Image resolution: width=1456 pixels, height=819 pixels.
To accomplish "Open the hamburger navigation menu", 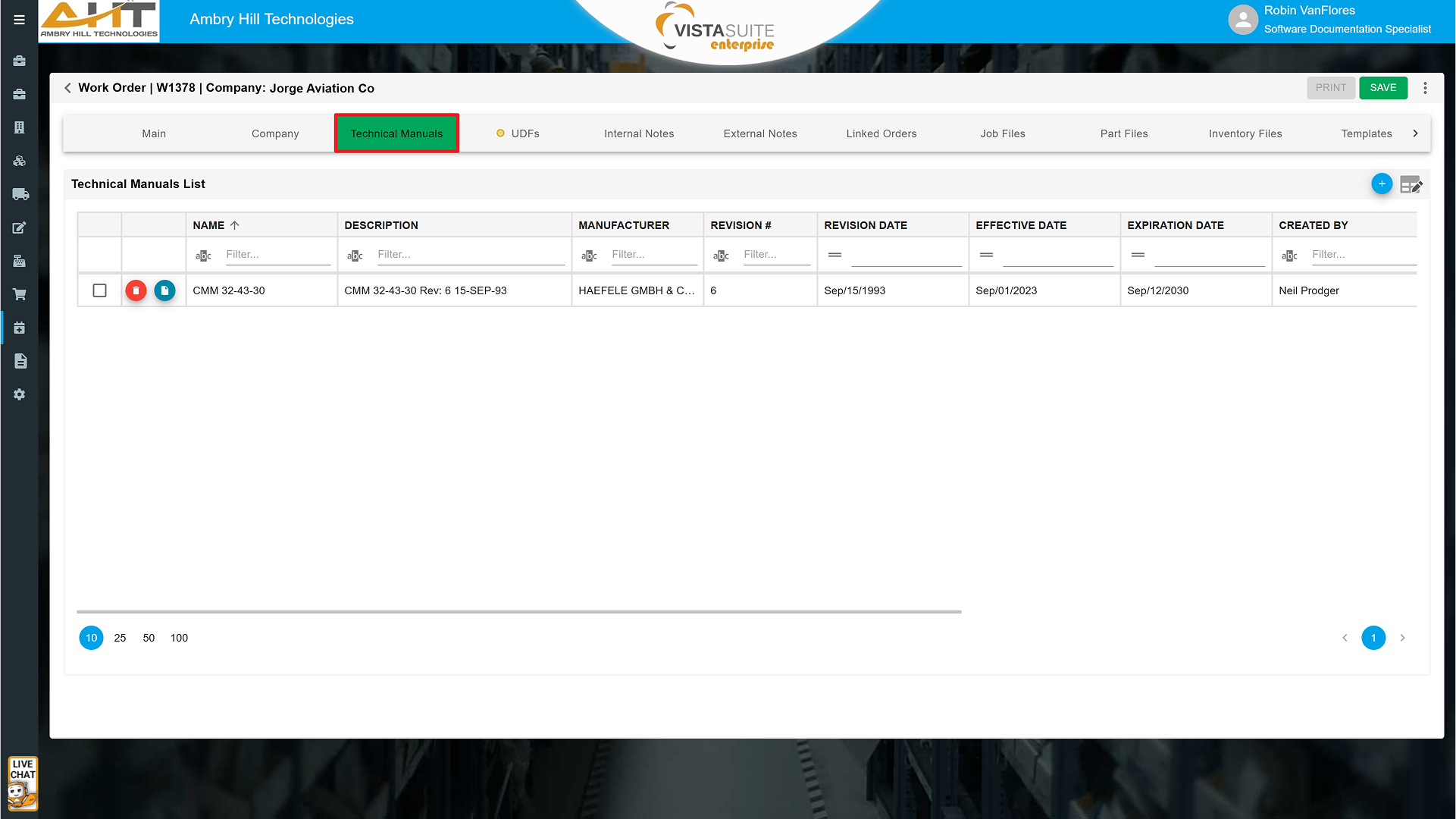I will (x=19, y=20).
